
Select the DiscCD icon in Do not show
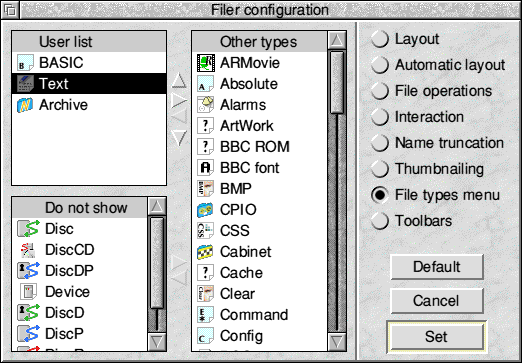[x=28, y=250]
